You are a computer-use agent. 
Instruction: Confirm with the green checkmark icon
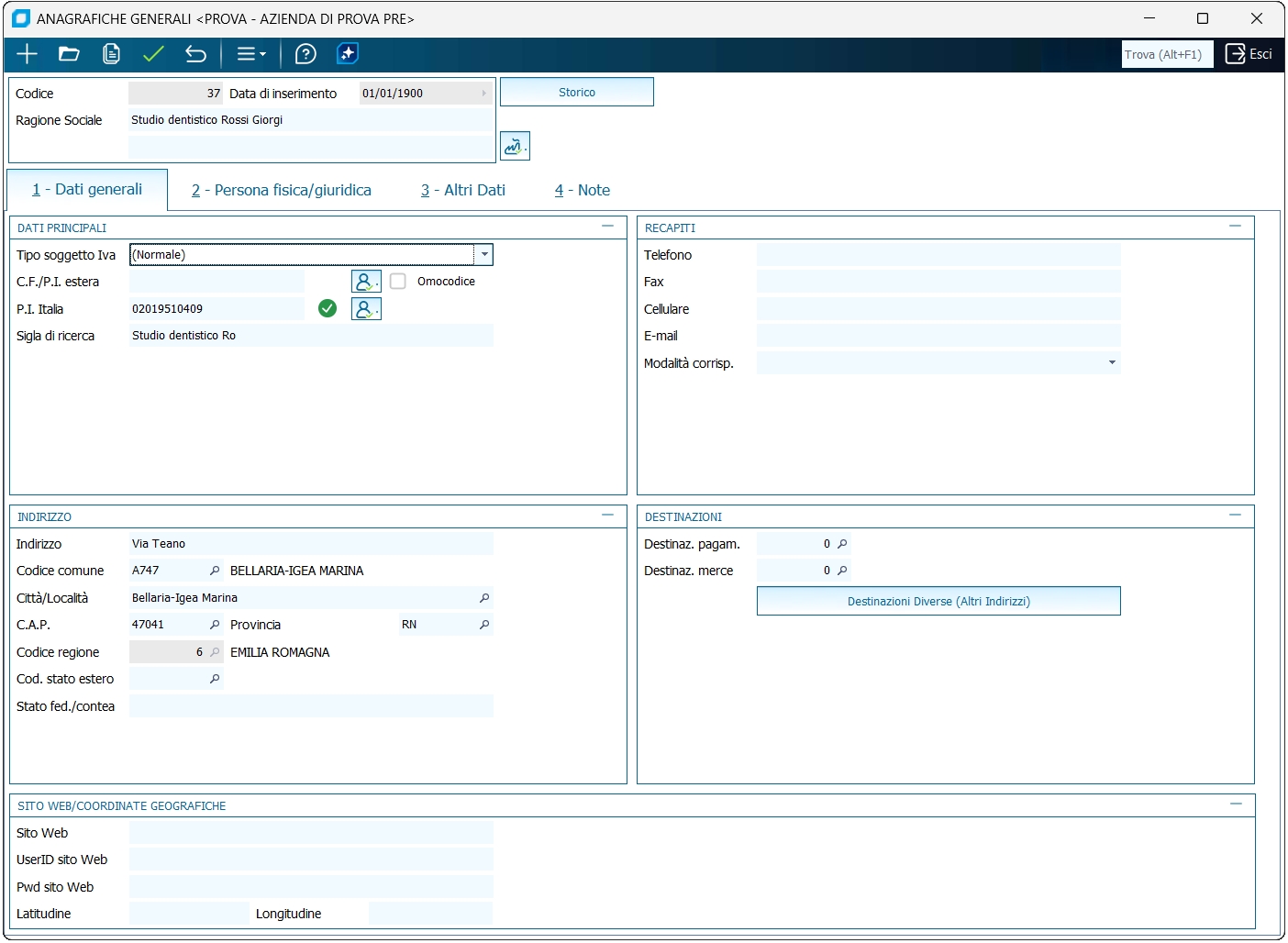point(153,54)
